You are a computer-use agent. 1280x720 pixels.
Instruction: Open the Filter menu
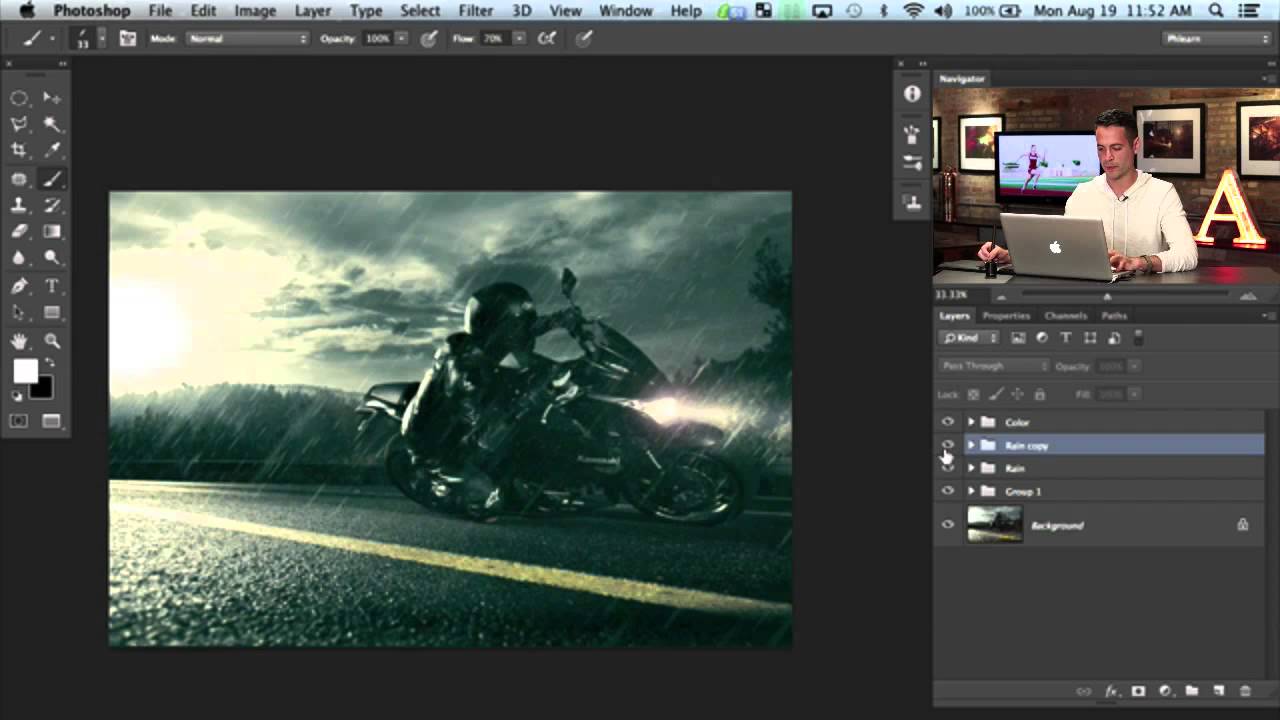click(x=475, y=11)
